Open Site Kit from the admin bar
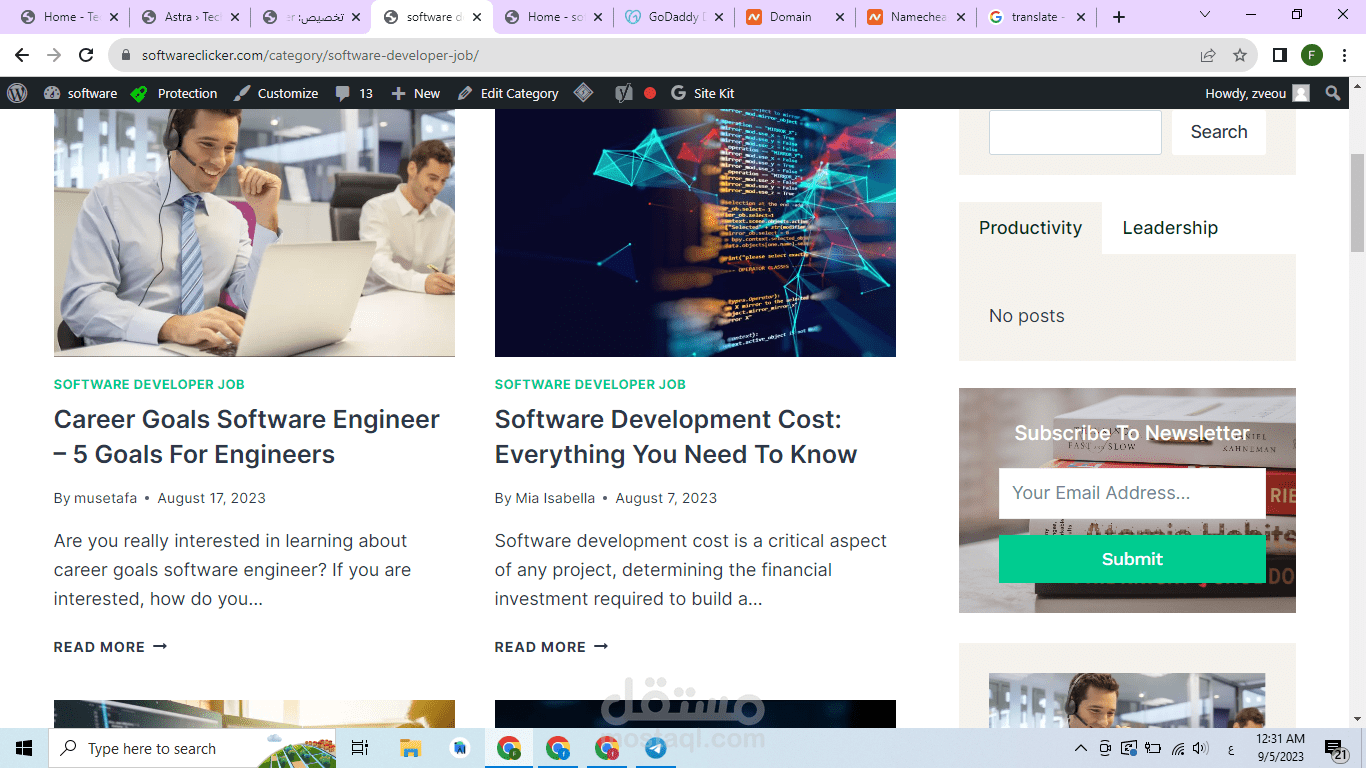Image resolution: width=1366 pixels, height=768 pixels. pyautogui.click(x=702, y=93)
